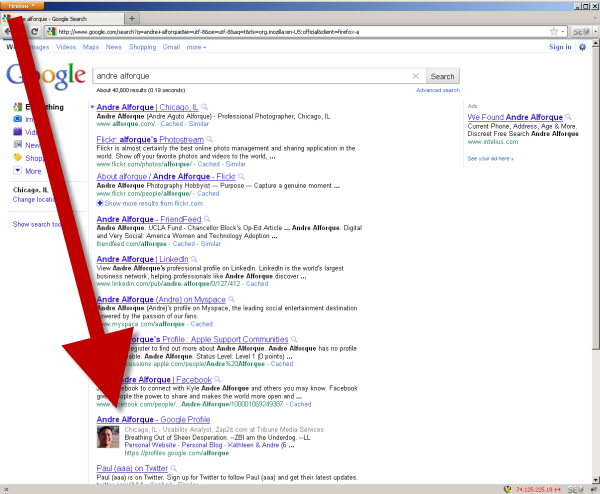
Task: Open Cached link for alforque.com result
Action: [x=172, y=124]
